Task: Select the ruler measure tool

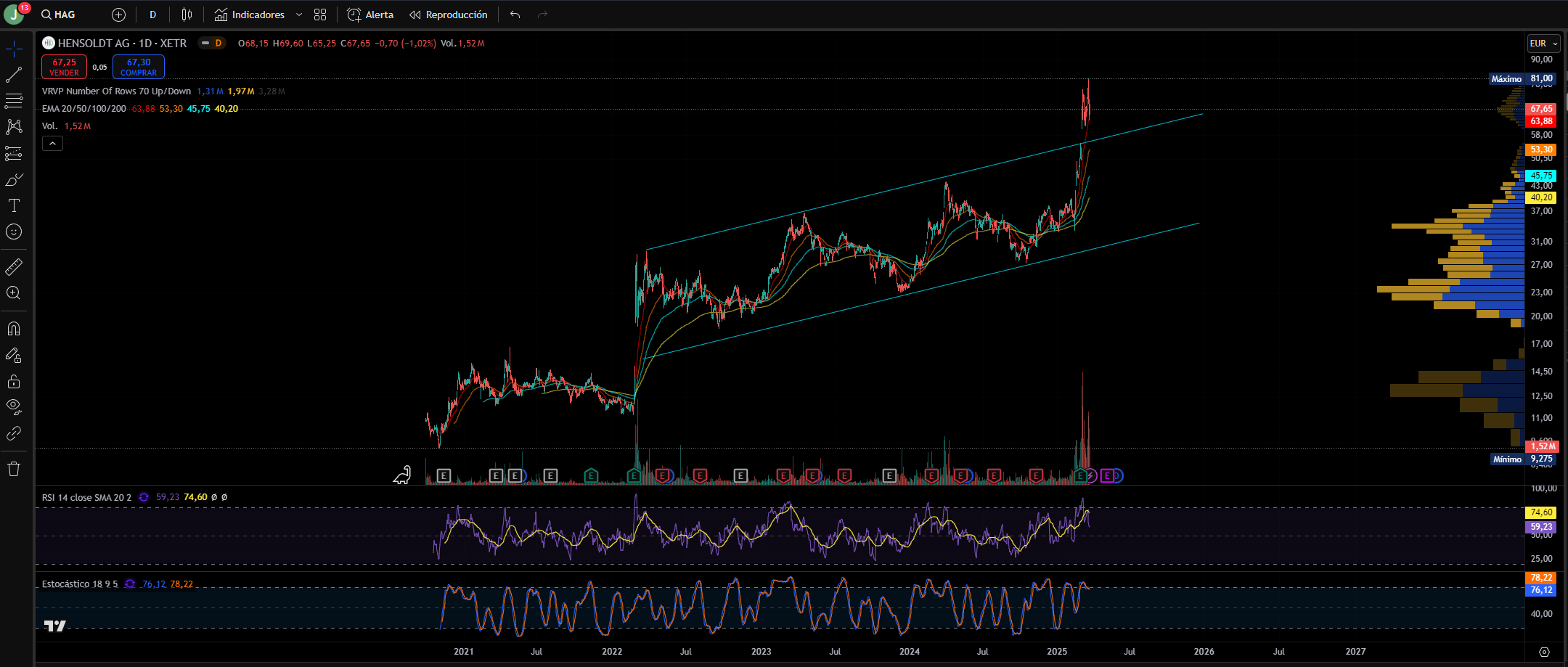Action: pos(14,267)
